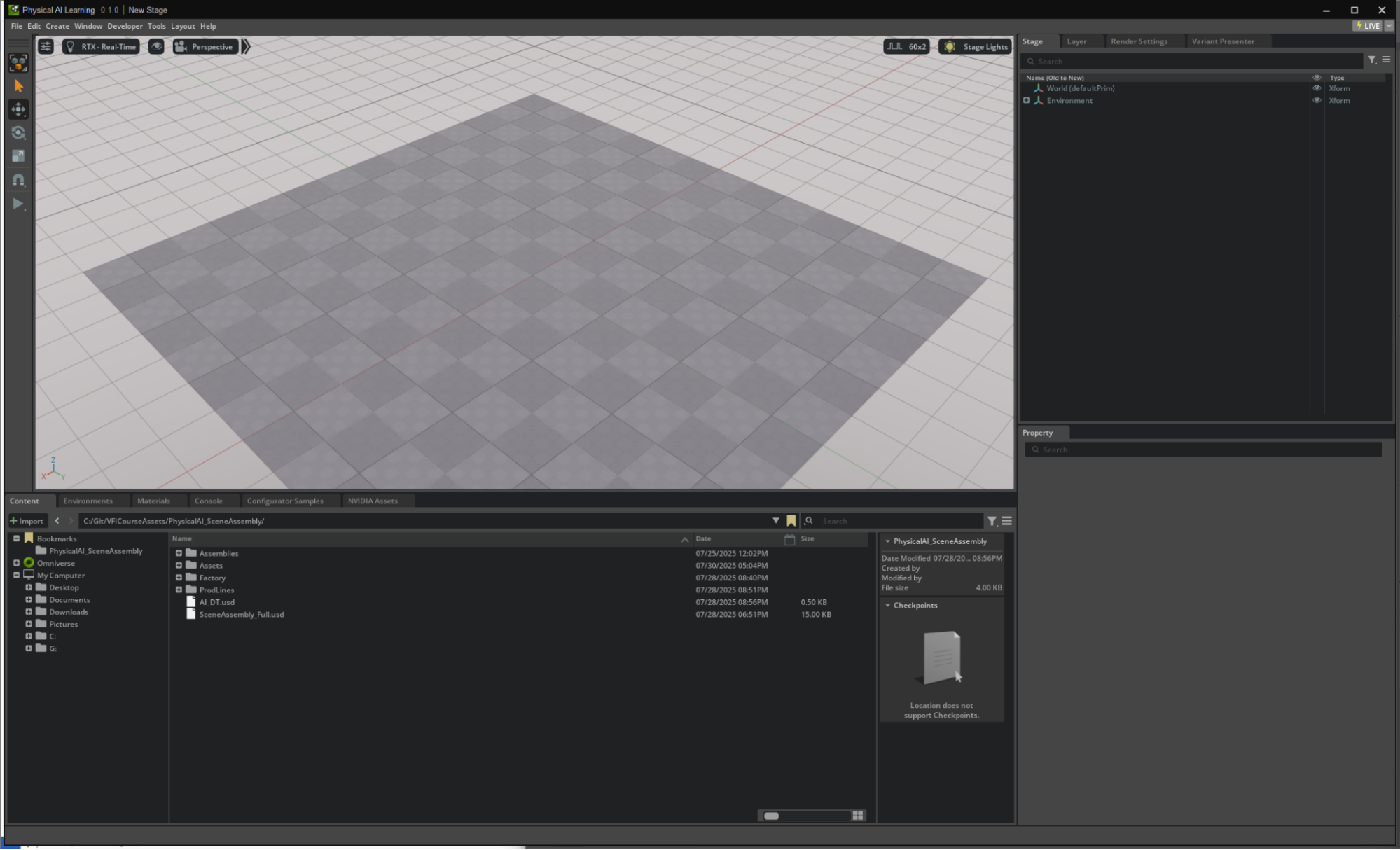1400x850 pixels.
Task: Select the Rotate tool in left toolbar
Action: tap(18, 133)
